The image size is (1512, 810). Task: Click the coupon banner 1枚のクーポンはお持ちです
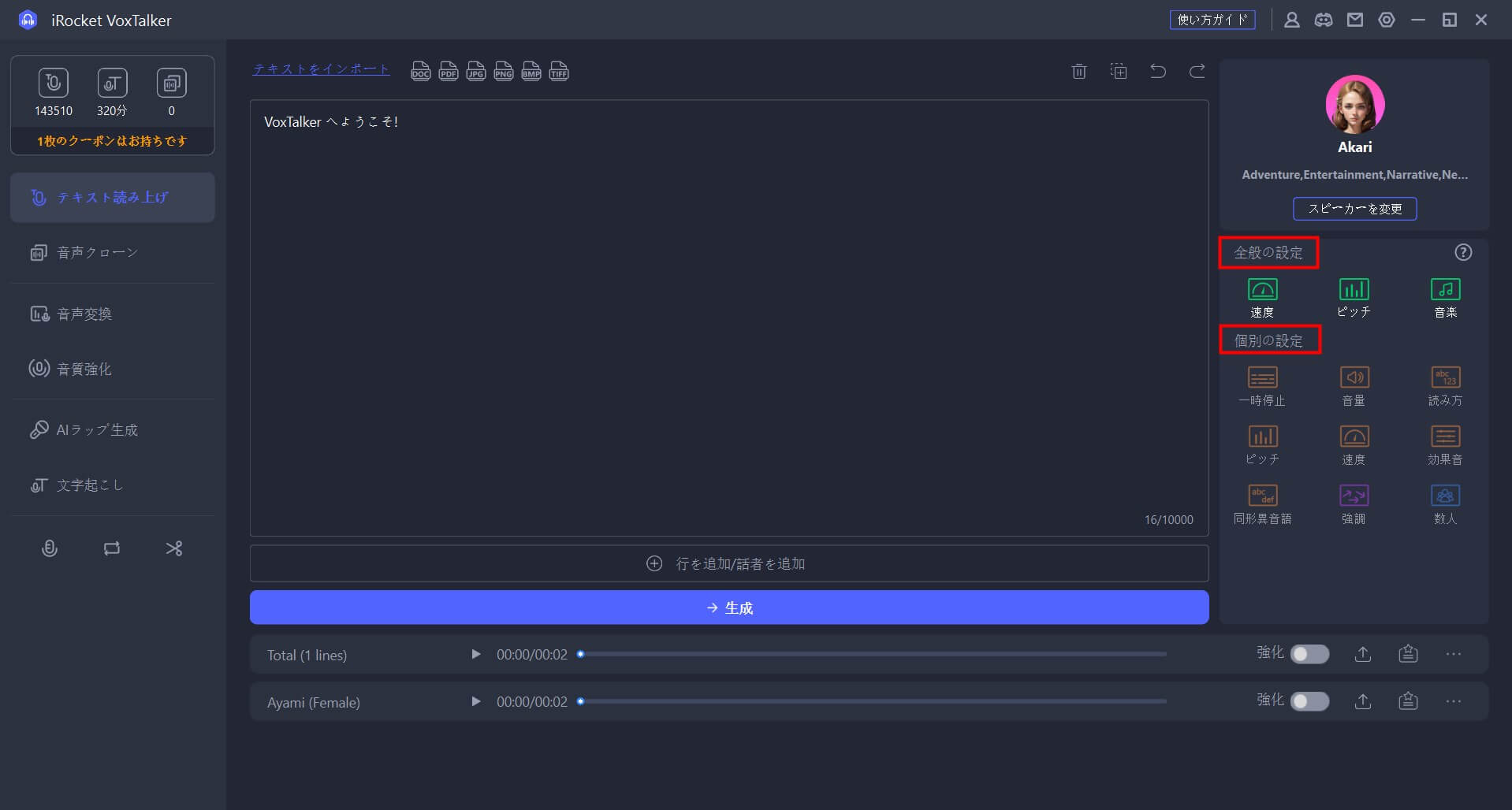113,141
